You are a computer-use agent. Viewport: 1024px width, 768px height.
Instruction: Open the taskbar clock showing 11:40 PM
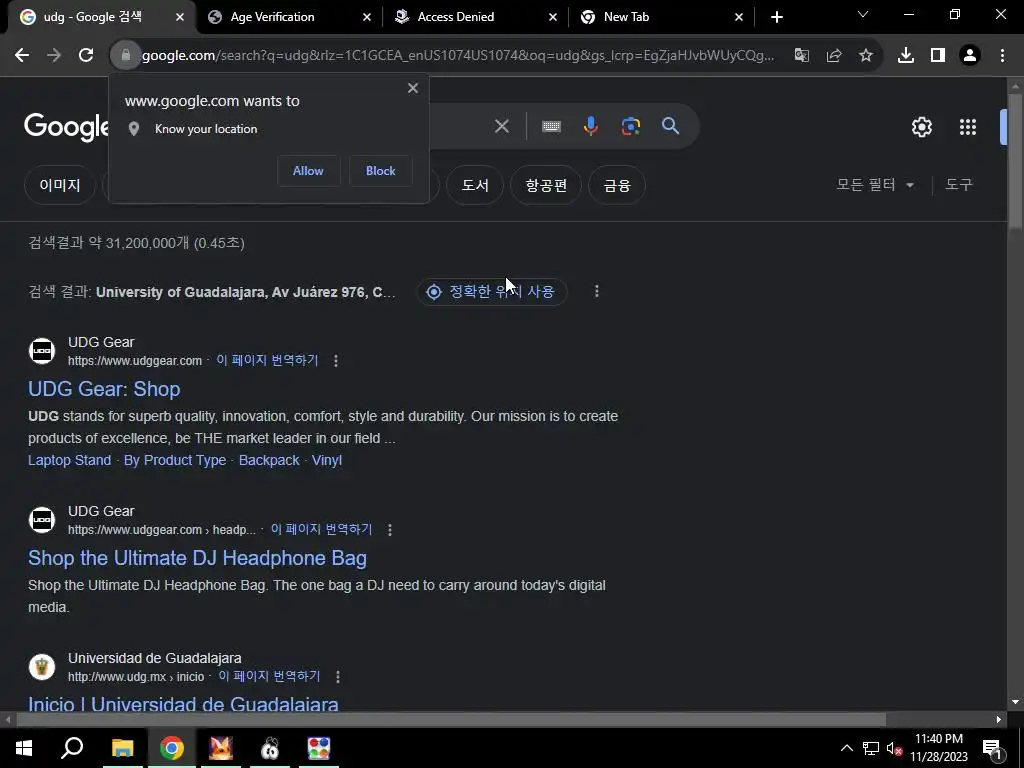[x=938, y=748]
